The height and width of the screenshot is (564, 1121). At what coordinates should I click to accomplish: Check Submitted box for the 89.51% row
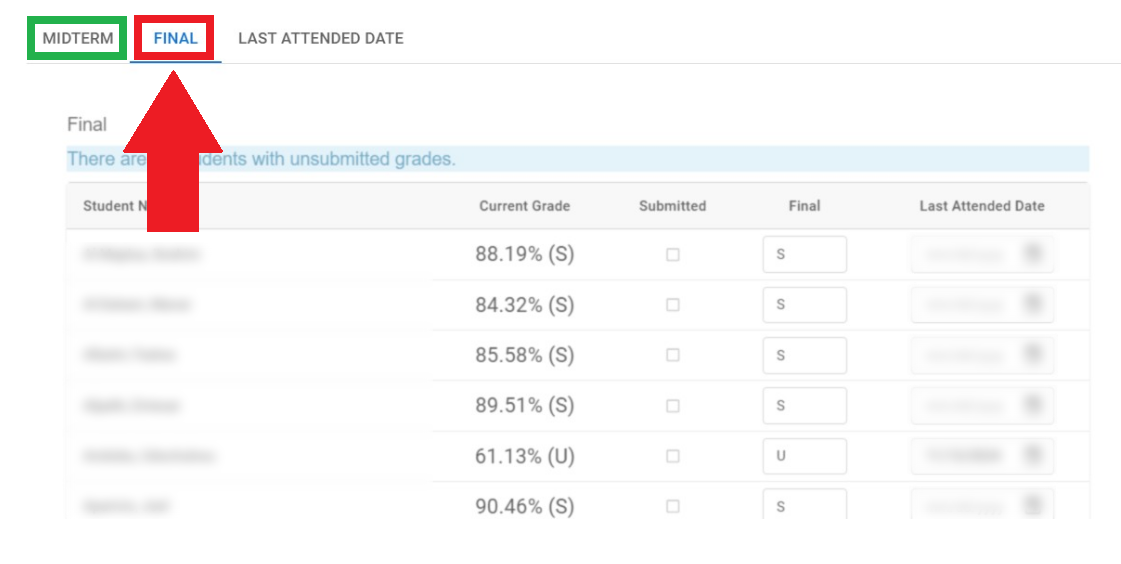click(673, 405)
